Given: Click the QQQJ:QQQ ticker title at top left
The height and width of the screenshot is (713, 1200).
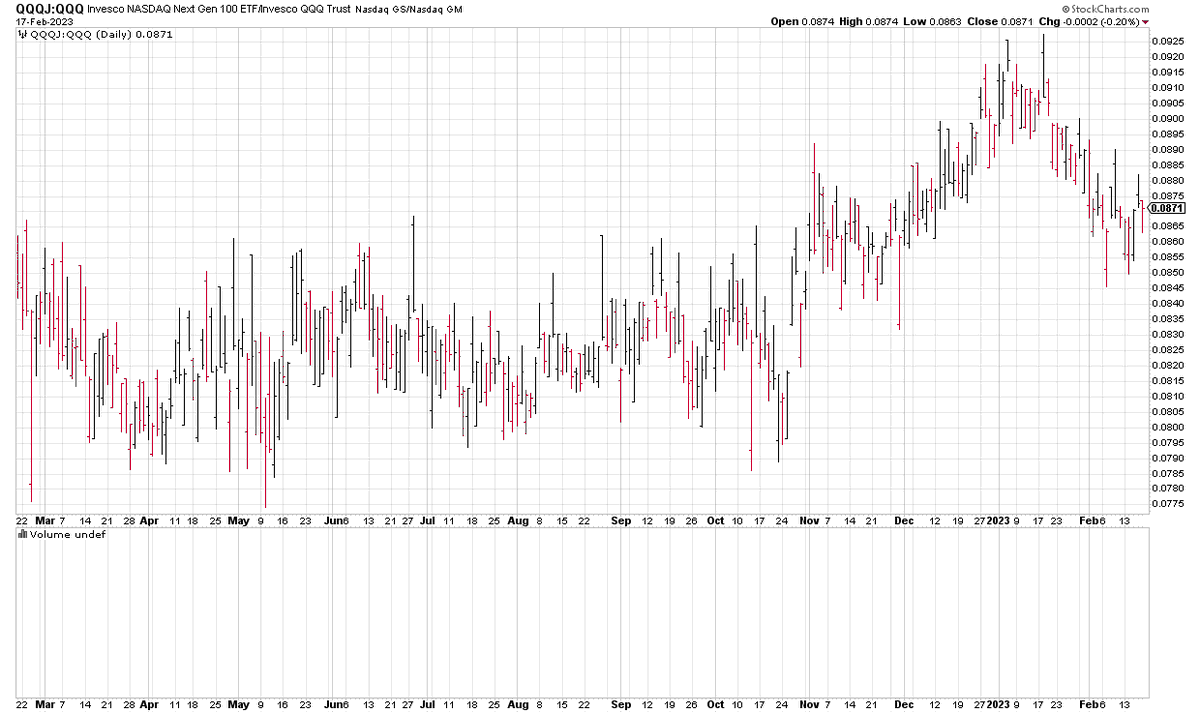Looking at the screenshot, I should click(x=50, y=9).
